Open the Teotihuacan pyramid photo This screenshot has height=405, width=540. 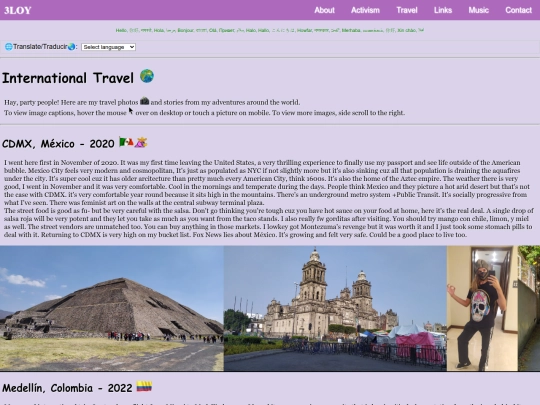click(112, 308)
